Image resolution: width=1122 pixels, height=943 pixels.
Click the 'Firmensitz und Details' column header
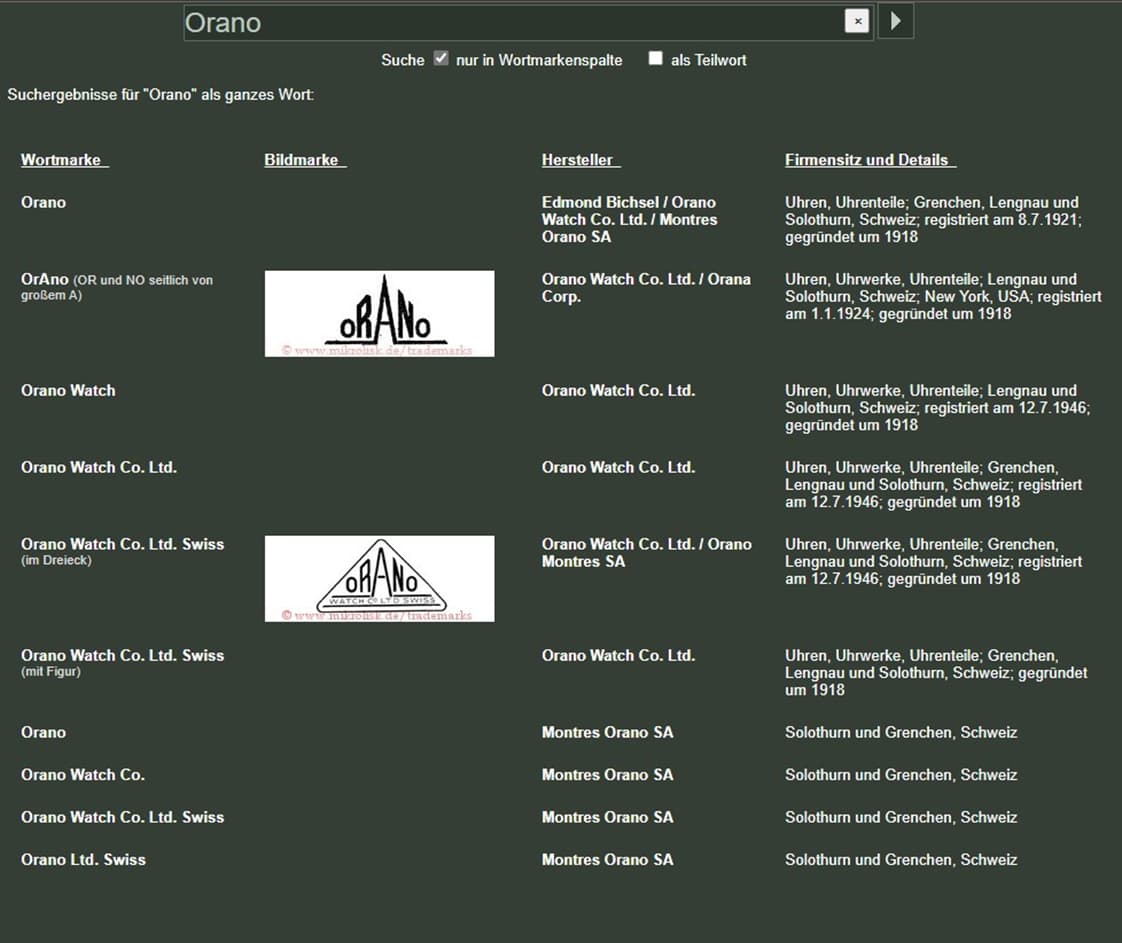pos(870,160)
